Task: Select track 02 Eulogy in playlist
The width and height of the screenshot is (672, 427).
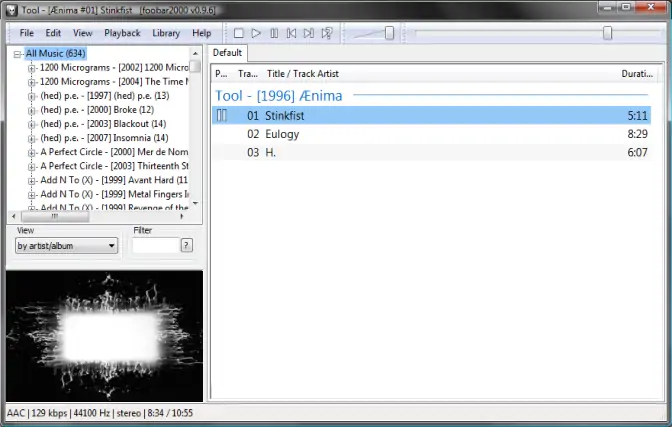Action: [x=431, y=134]
